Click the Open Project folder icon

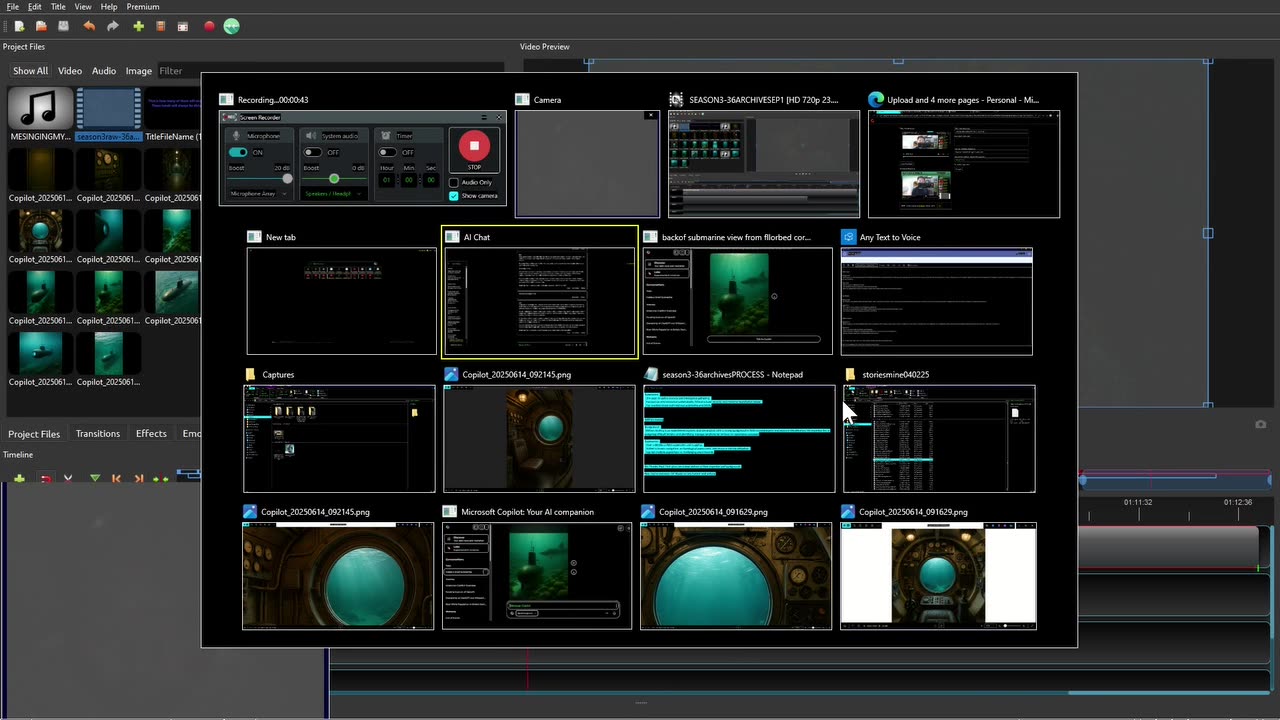click(41, 26)
